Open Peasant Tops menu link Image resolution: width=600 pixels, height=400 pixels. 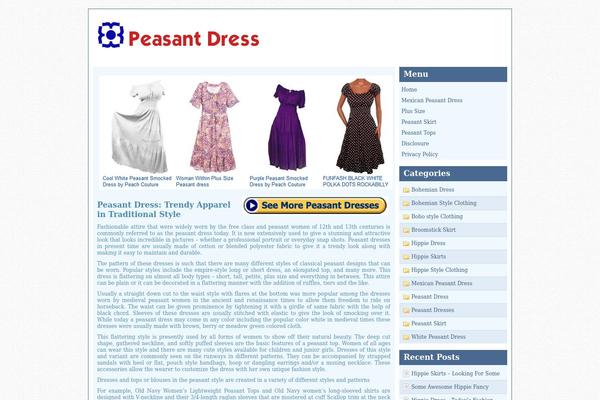[418, 132]
